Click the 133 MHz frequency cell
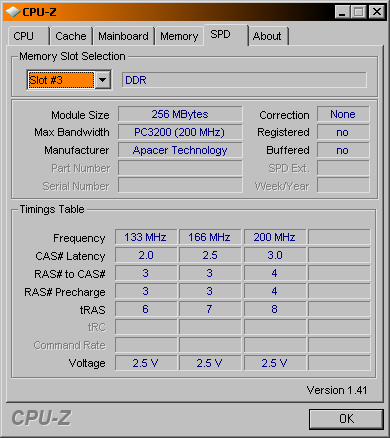 click(x=146, y=237)
